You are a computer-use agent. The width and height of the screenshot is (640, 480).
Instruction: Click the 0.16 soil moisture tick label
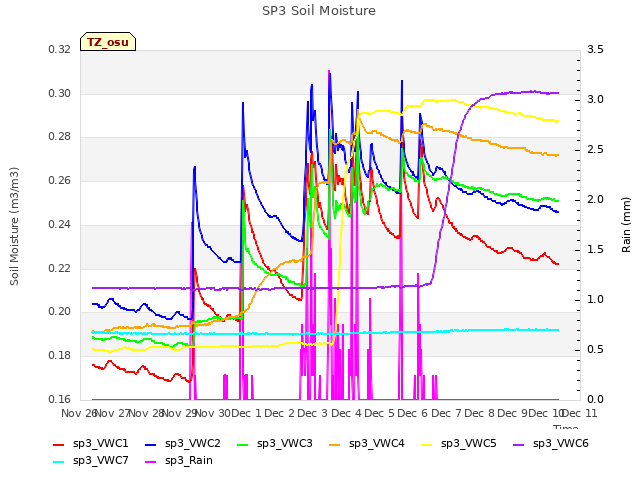[x=60, y=399]
